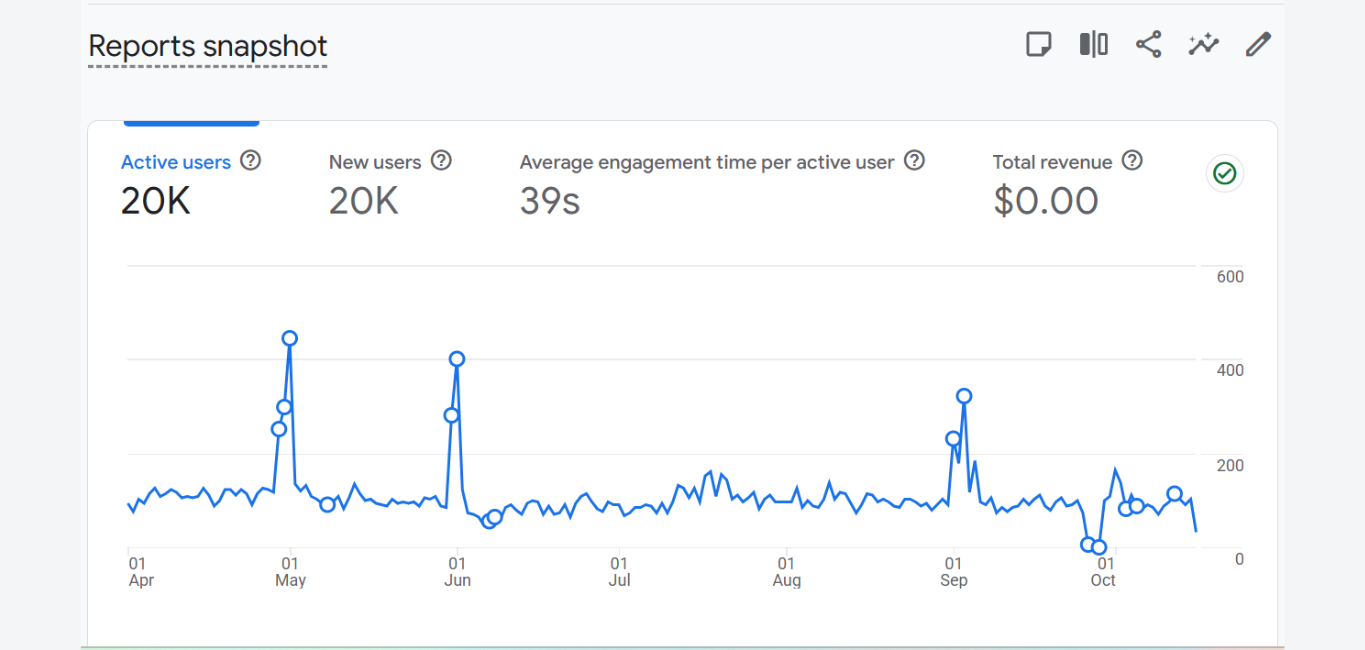Select the New users metric tab
This screenshot has width=1365, height=650.
coord(375,162)
